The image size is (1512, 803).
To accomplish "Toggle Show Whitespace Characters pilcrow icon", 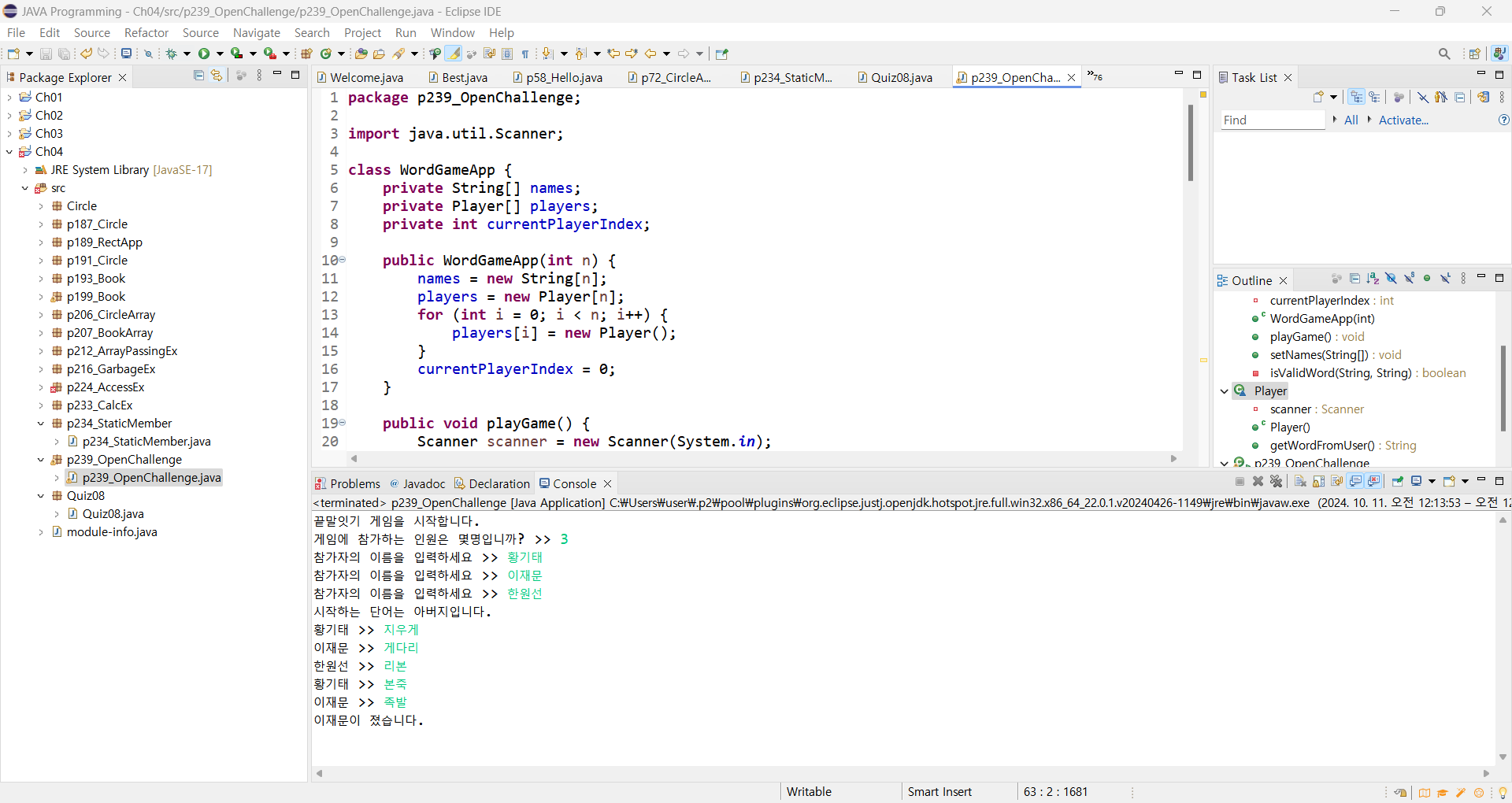I will coord(525,54).
